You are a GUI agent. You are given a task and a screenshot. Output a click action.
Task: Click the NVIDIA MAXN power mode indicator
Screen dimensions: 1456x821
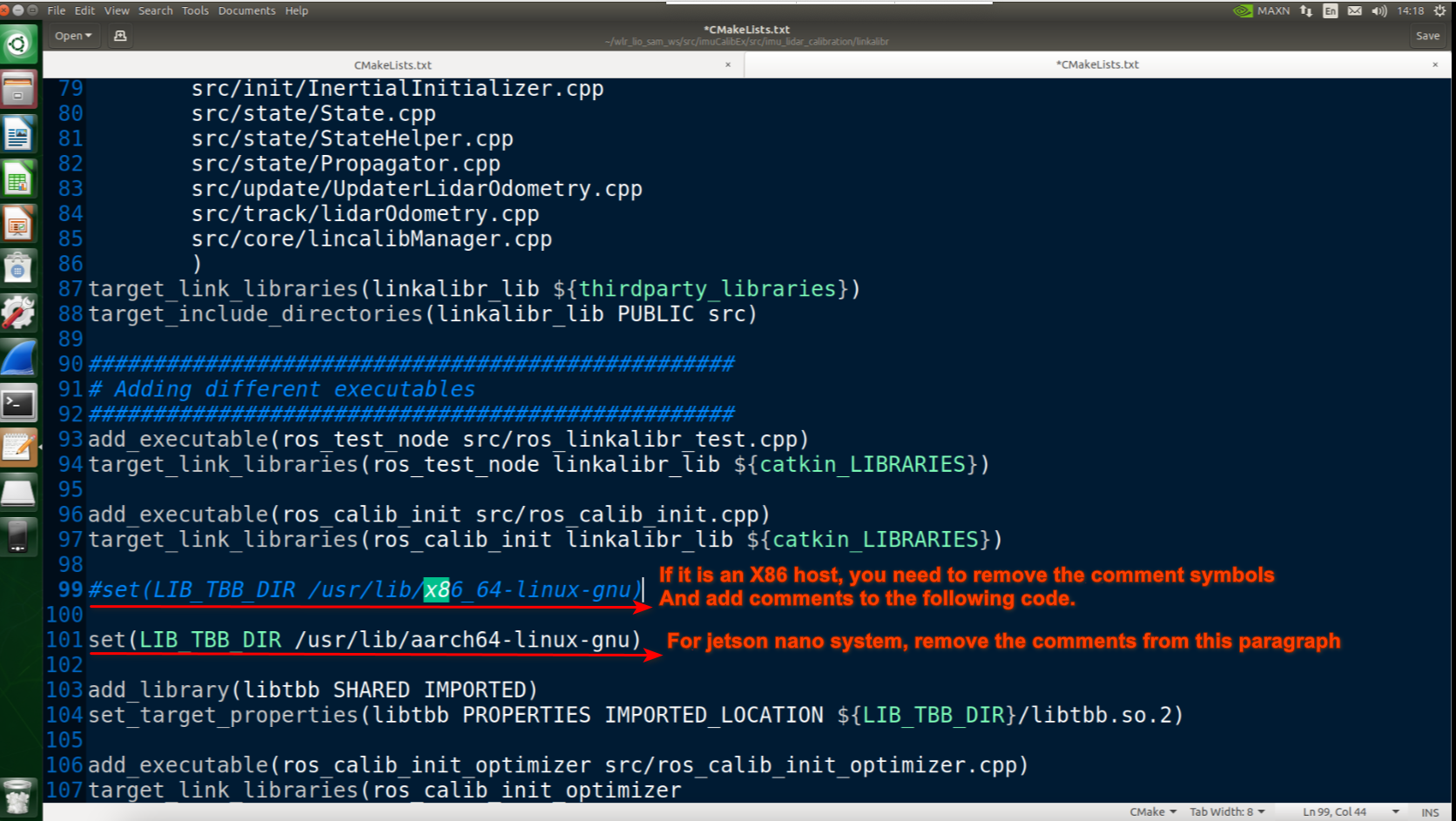[1262, 10]
